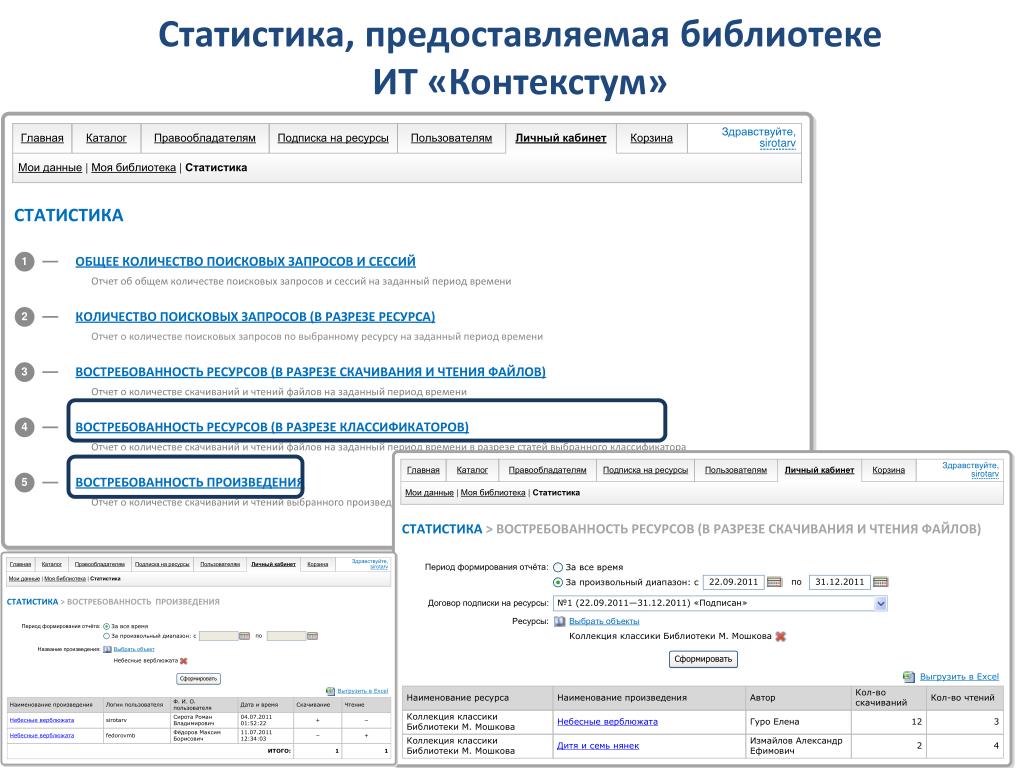
Task: Open Подписка на ресурсы tab in Востребованность произведения window
Action: [162, 564]
